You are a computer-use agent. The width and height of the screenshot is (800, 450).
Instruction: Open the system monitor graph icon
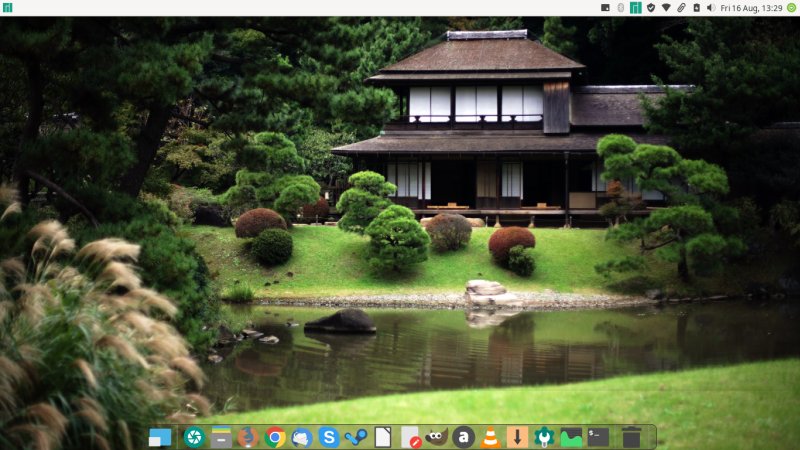(x=571, y=437)
